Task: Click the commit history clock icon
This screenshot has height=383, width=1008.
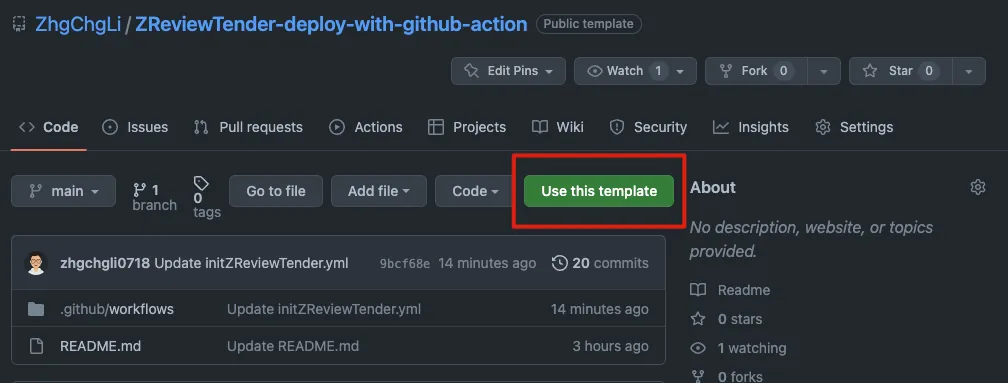Action: (x=560, y=263)
